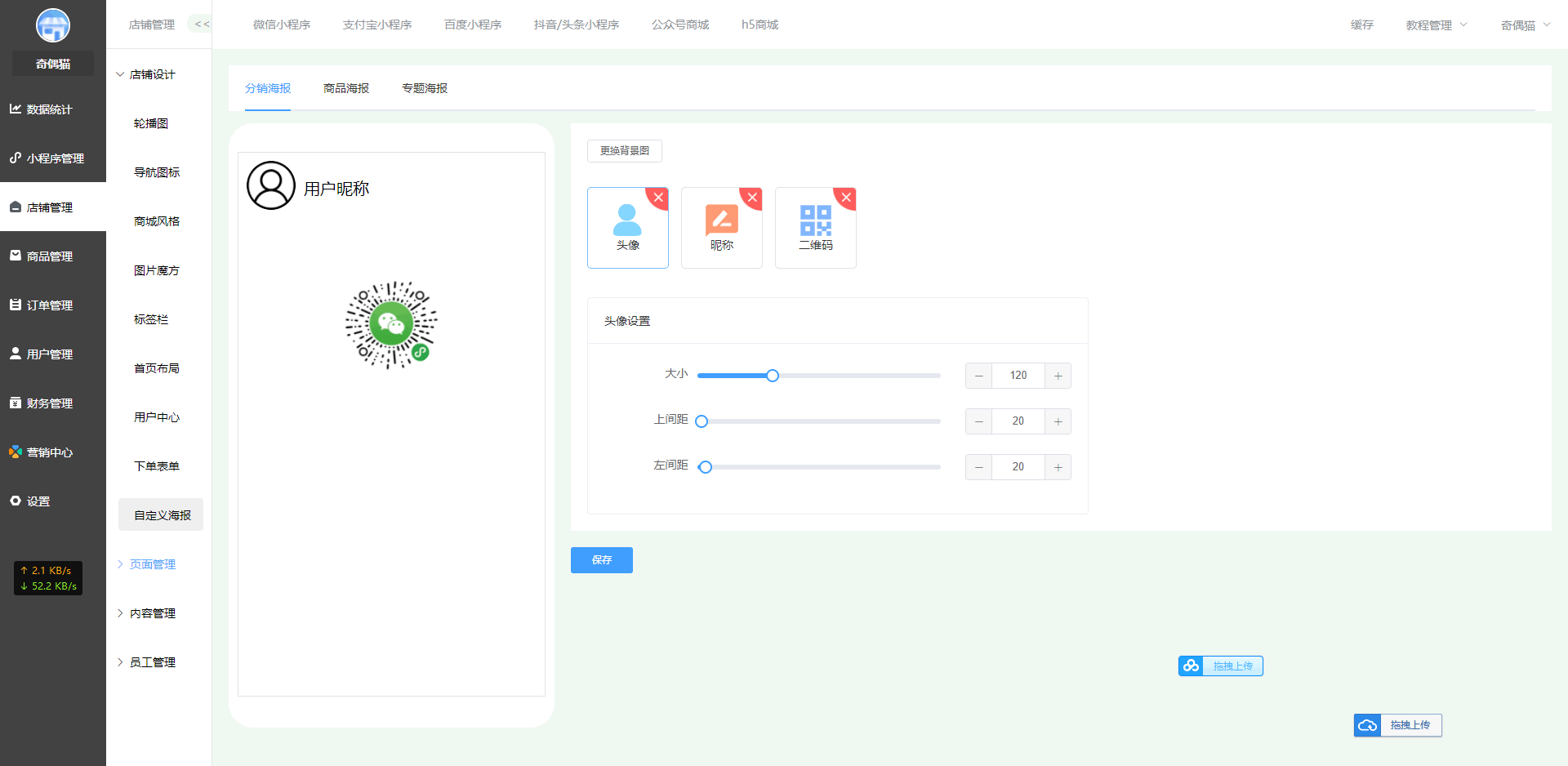1568x766 pixels.
Task: Click the 保存 save button
Action: [x=602, y=560]
